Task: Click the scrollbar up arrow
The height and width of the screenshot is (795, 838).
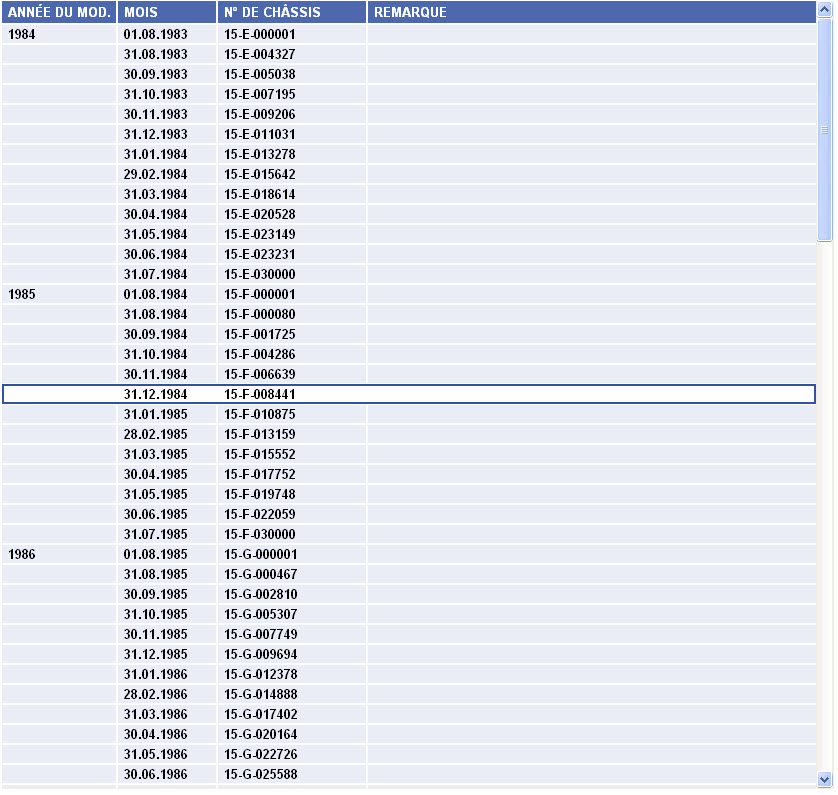Action: pos(825,11)
